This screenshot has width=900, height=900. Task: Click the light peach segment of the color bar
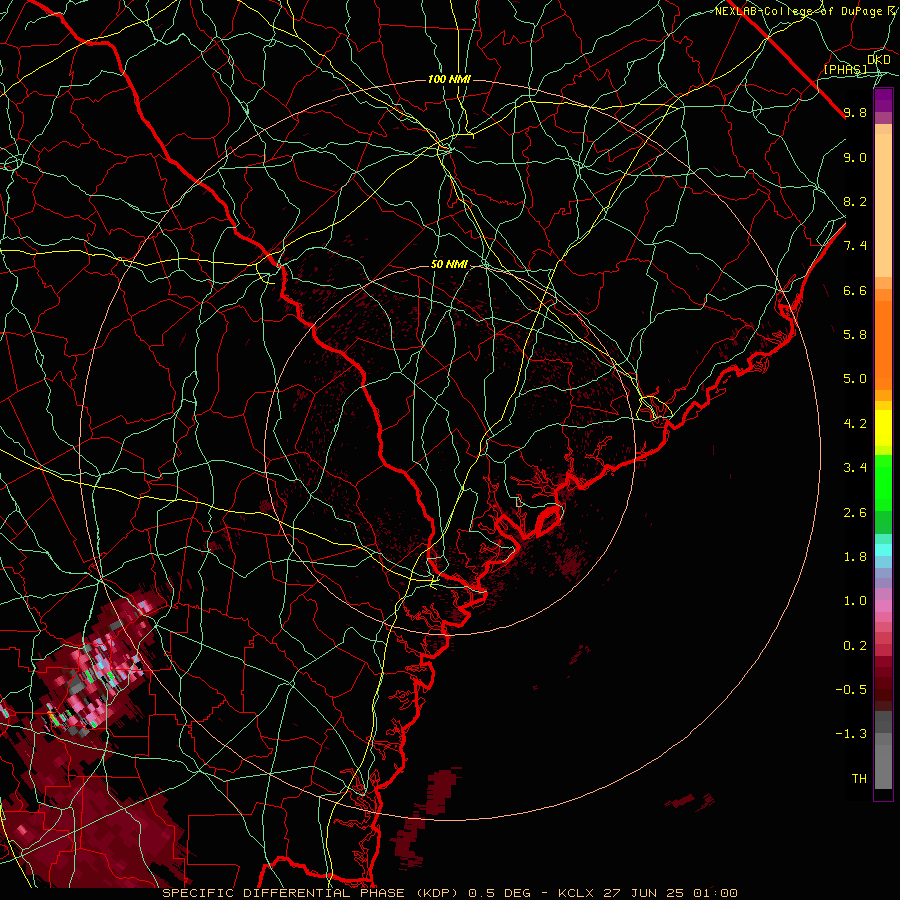coord(883,205)
